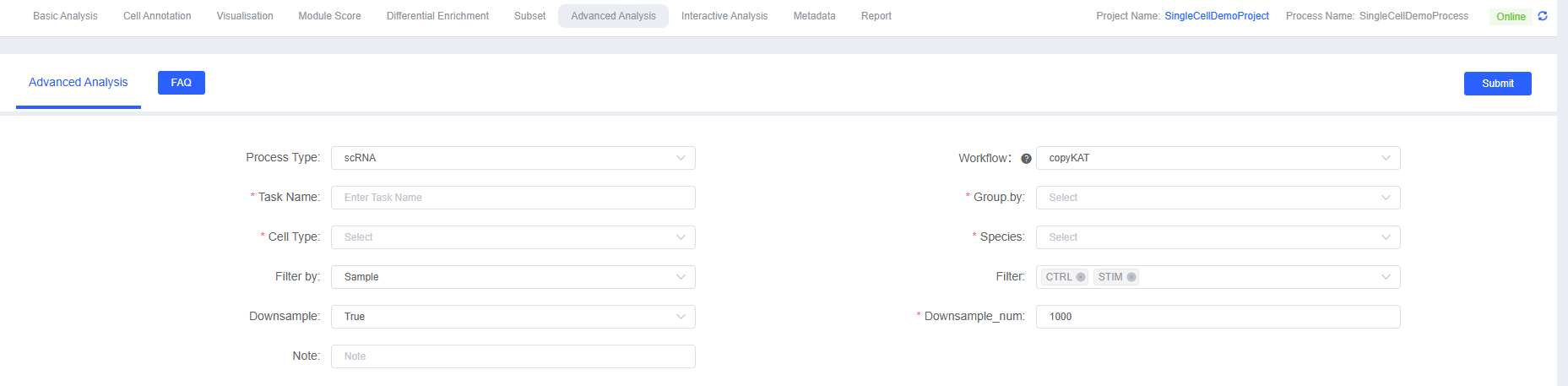
Task: Open the Group.by select dropdown
Action: (1217, 198)
